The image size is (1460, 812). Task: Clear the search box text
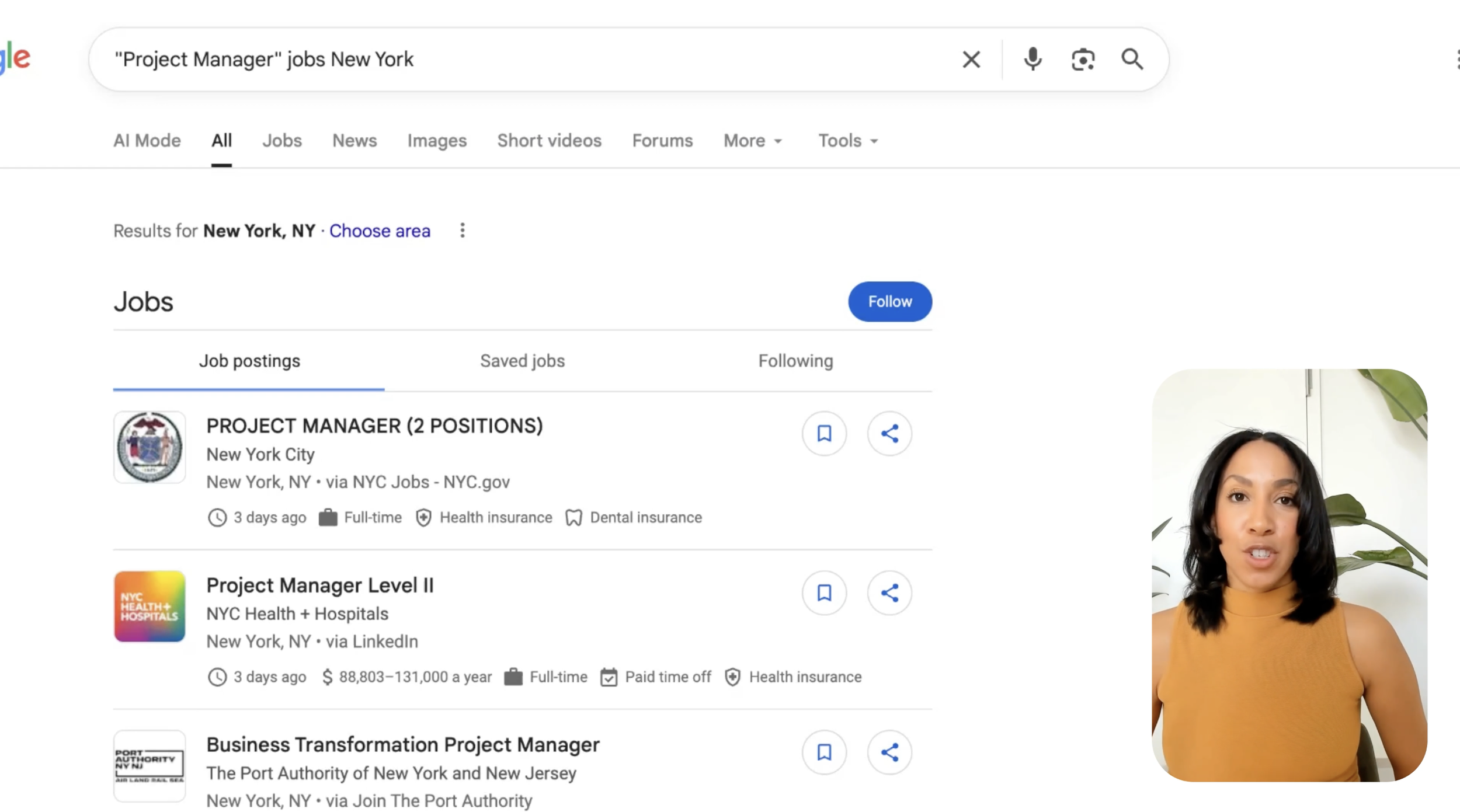click(x=971, y=59)
